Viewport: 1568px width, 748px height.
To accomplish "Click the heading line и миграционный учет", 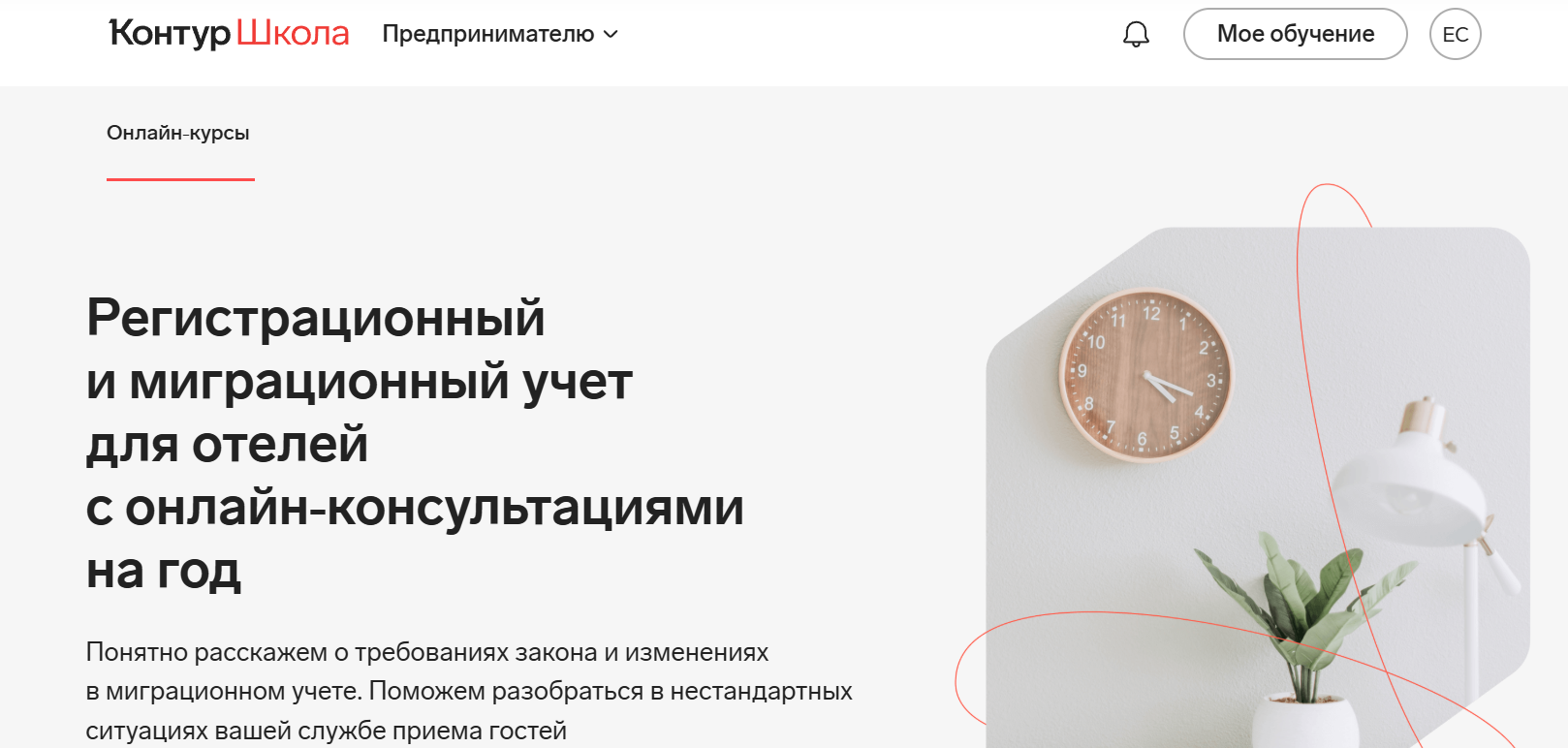I will point(359,381).
